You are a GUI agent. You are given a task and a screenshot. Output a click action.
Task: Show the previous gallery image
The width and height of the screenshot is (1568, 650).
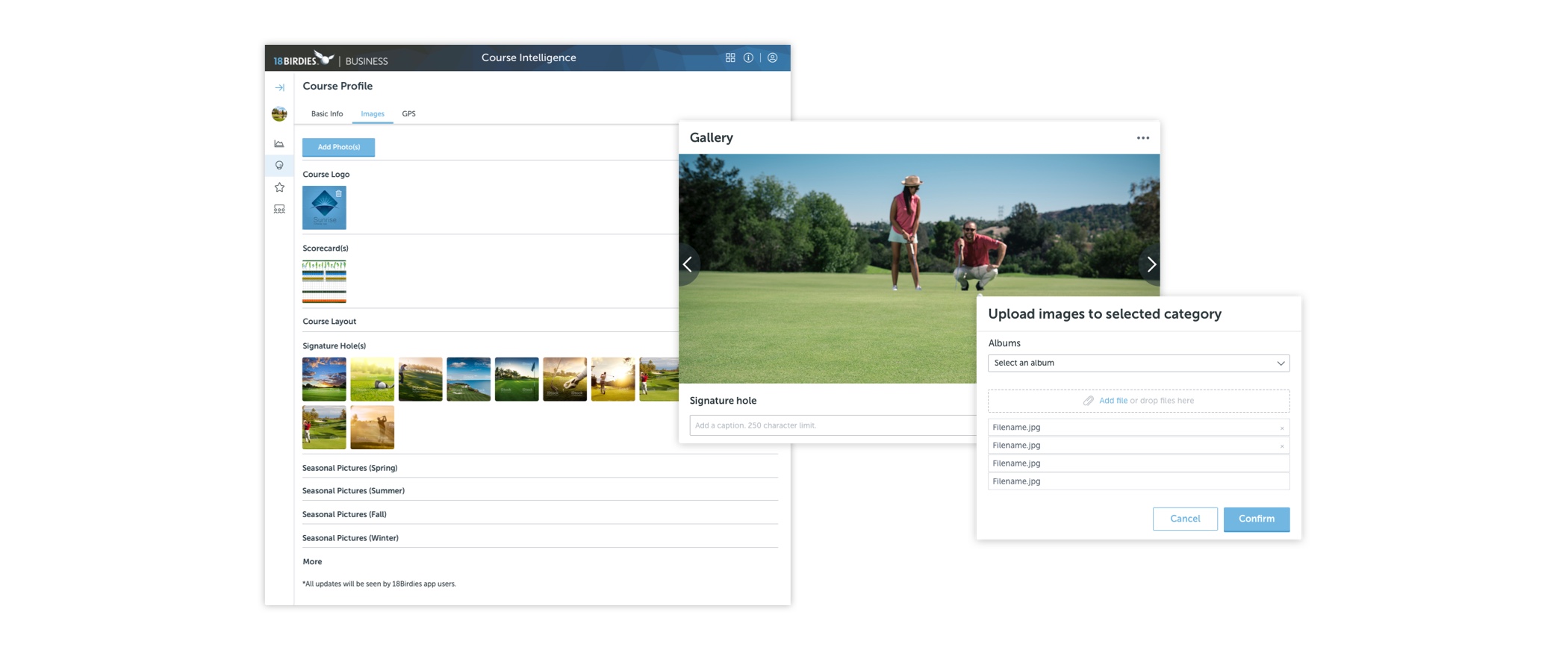tap(688, 264)
